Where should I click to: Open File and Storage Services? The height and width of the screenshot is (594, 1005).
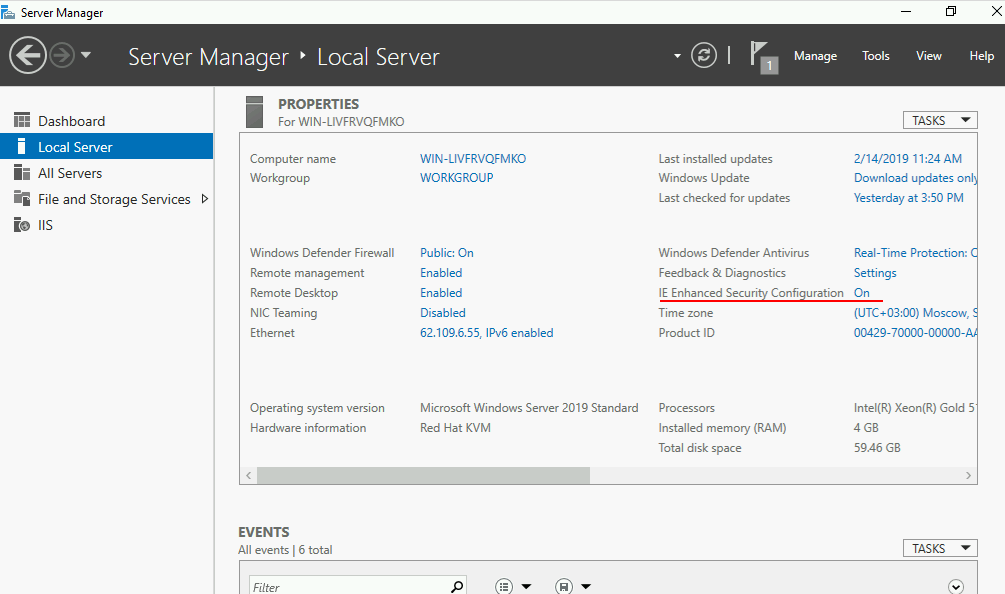[106, 199]
